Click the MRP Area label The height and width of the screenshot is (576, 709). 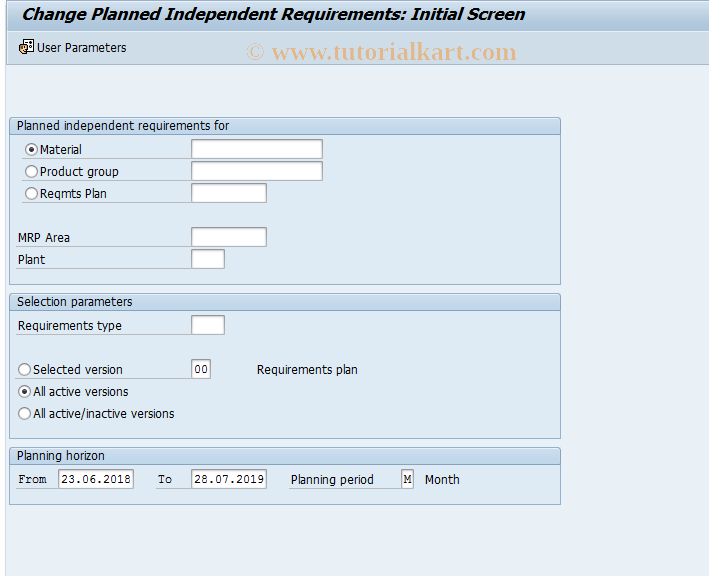tap(44, 238)
